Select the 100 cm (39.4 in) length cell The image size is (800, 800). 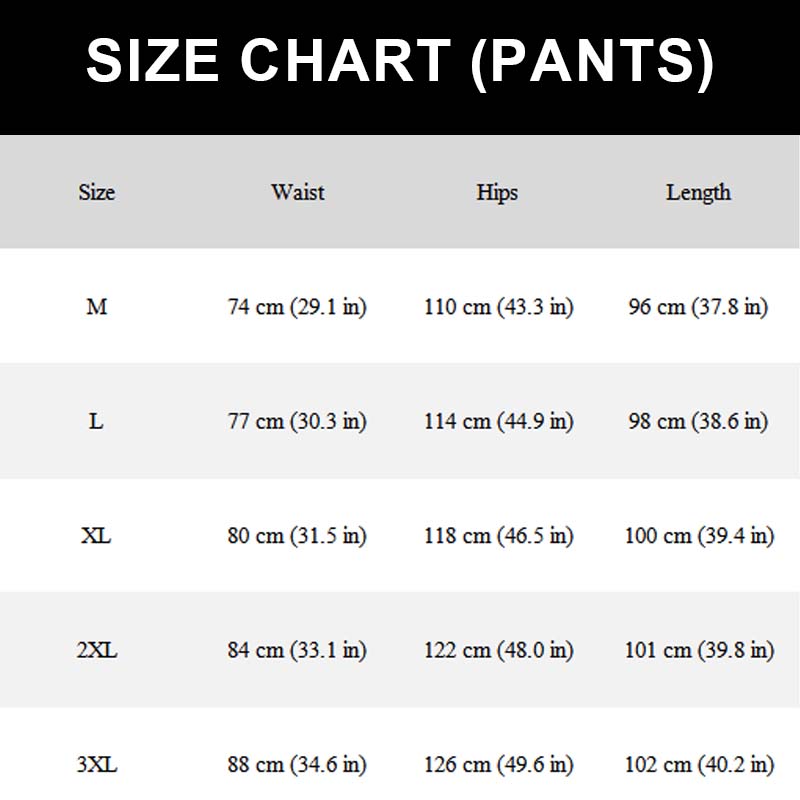click(x=699, y=536)
